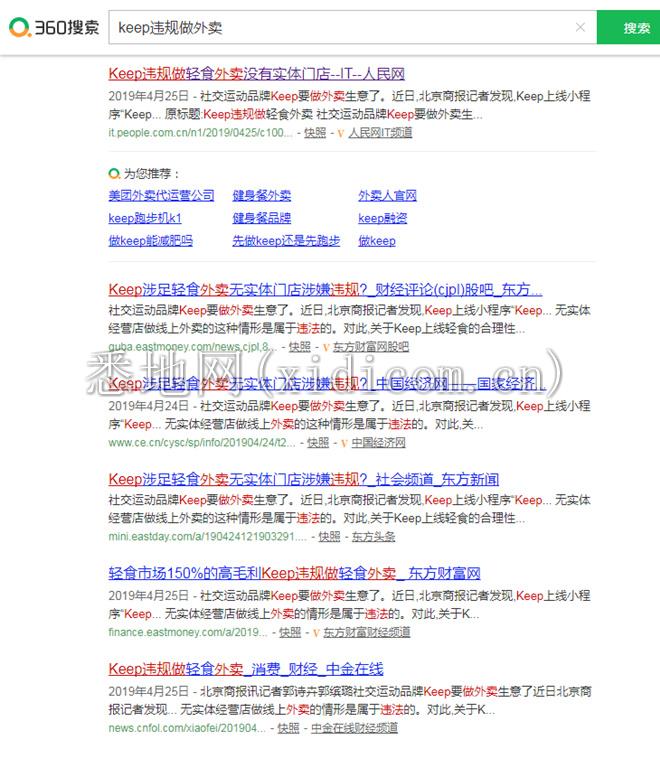This screenshot has height=761, width=660.
Task: Click URL text www.ce.cn/cysc/sp/info
Action: tap(202, 443)
